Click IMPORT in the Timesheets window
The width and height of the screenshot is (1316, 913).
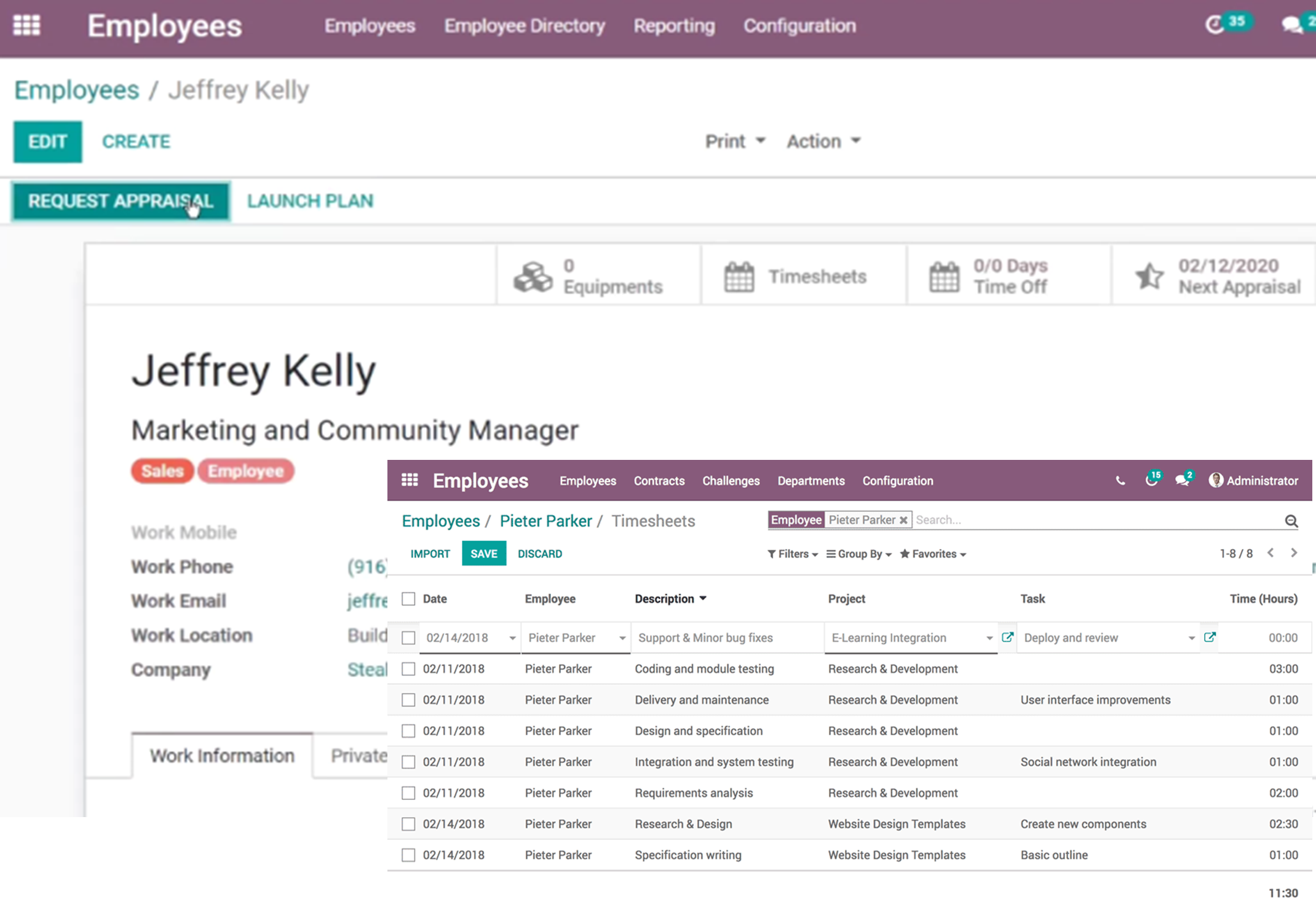[x=430, y=554]
